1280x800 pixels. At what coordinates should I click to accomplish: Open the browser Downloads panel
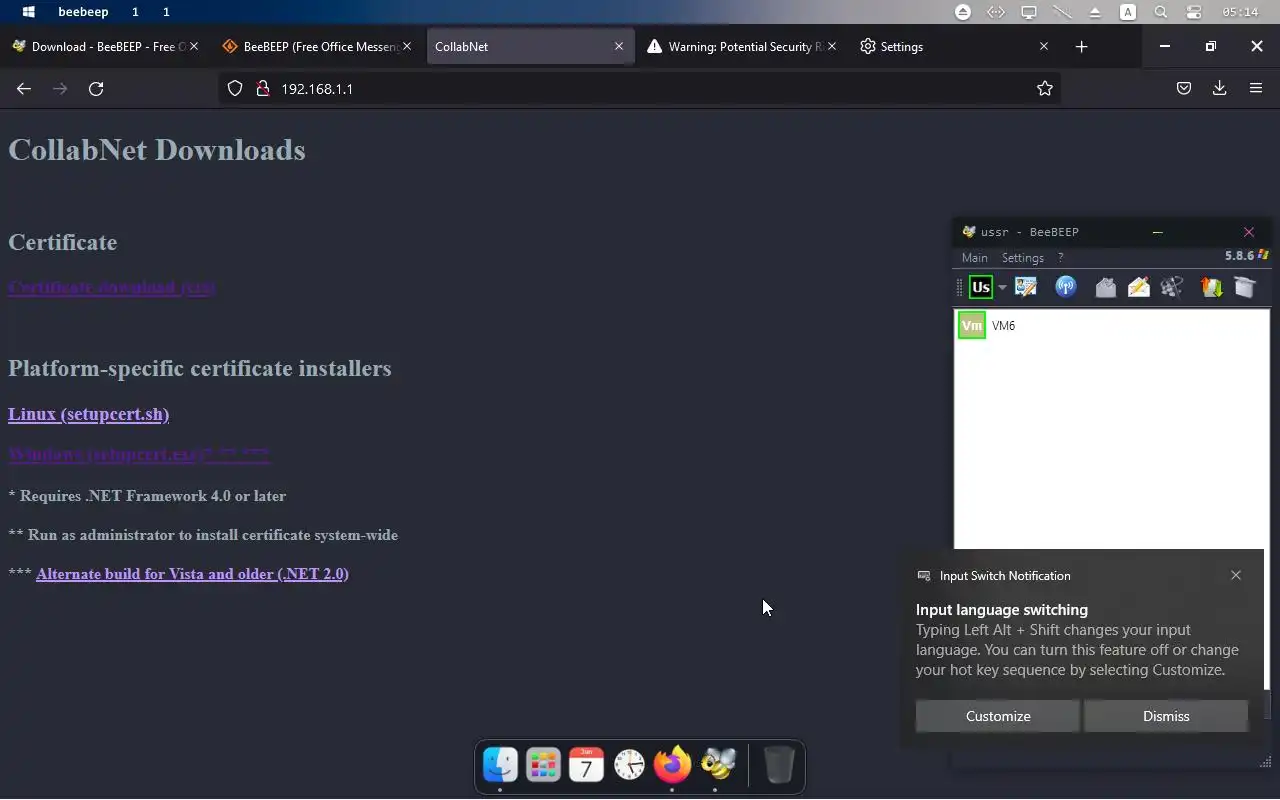click(x=1220, y=89)
